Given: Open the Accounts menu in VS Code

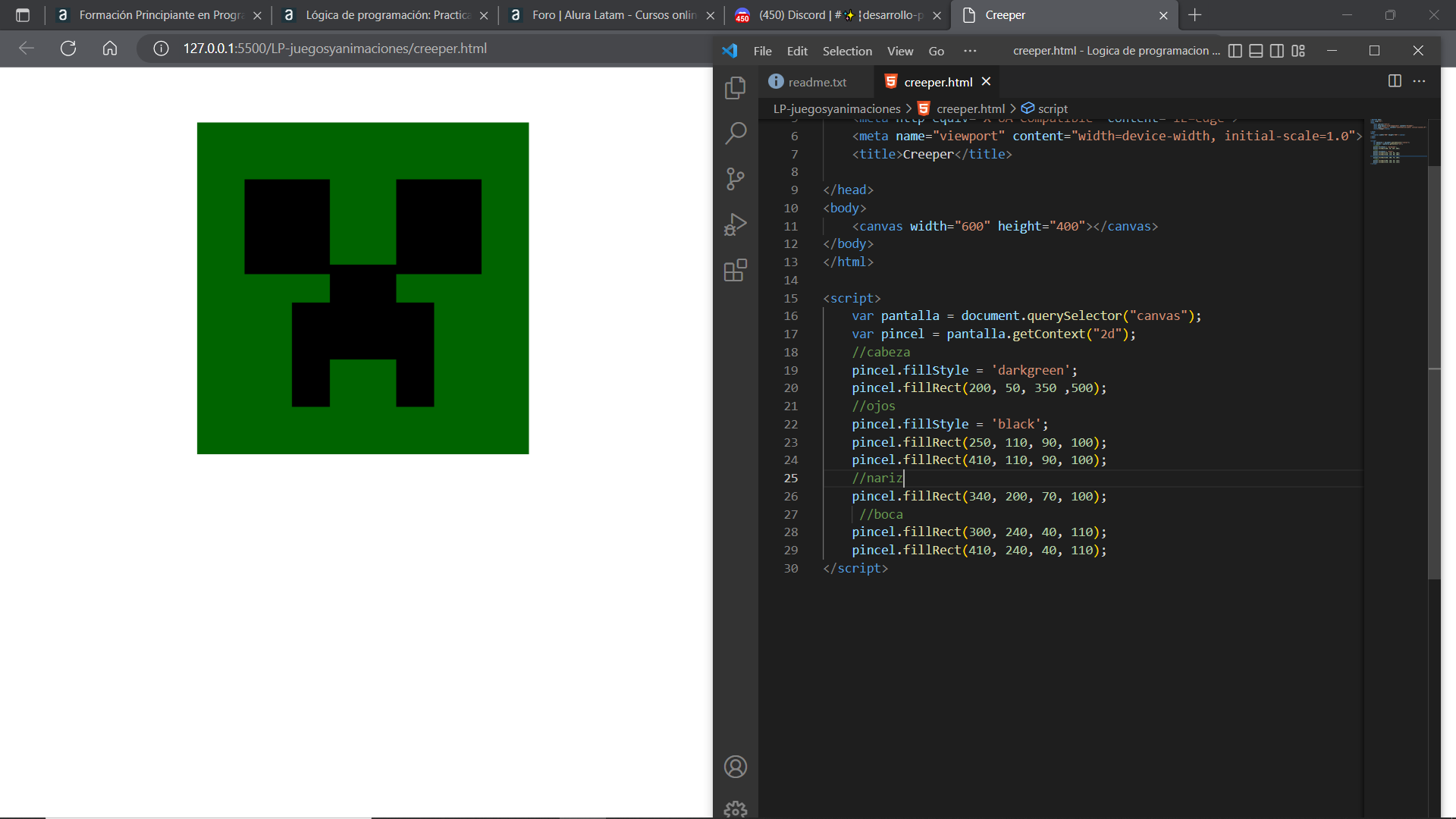Looking at the screenshot, I should coord(735,767).
